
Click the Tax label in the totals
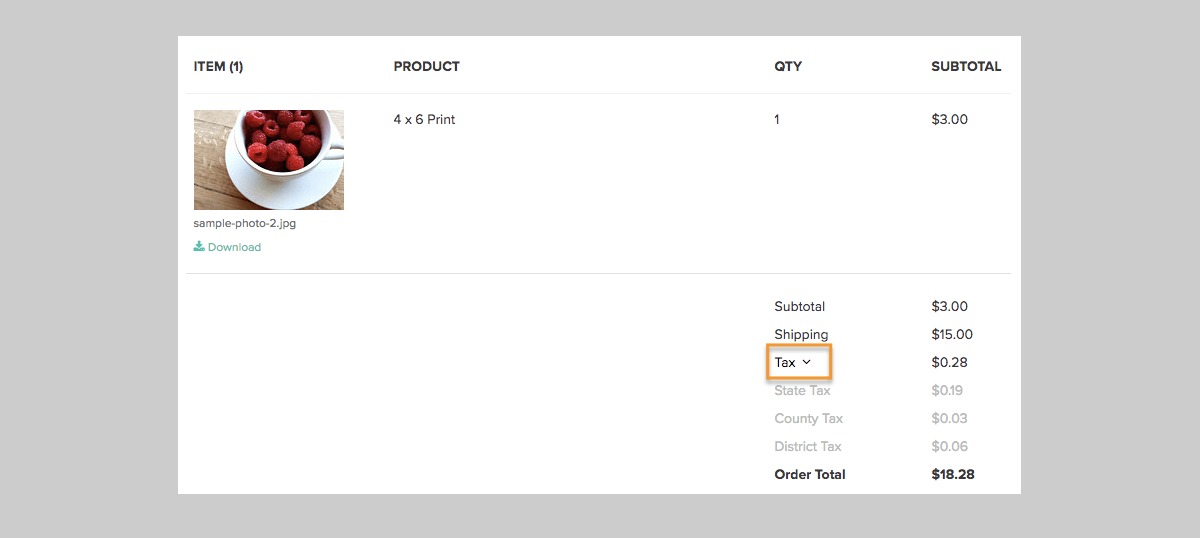tap(785, 362)
